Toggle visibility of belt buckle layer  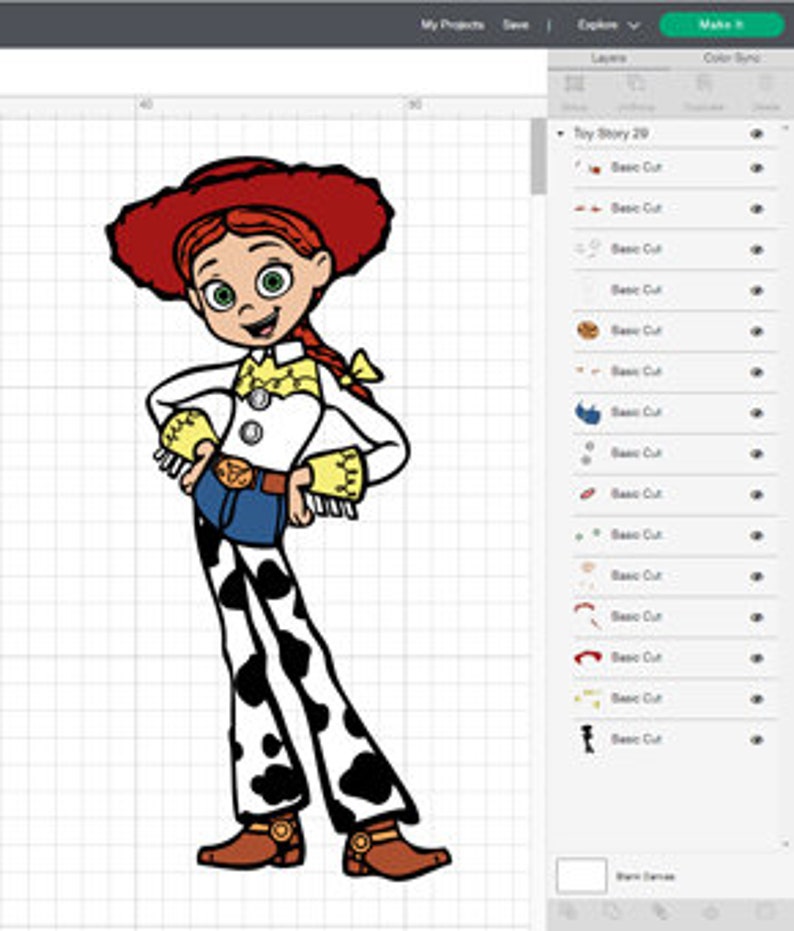coord(756,331)
